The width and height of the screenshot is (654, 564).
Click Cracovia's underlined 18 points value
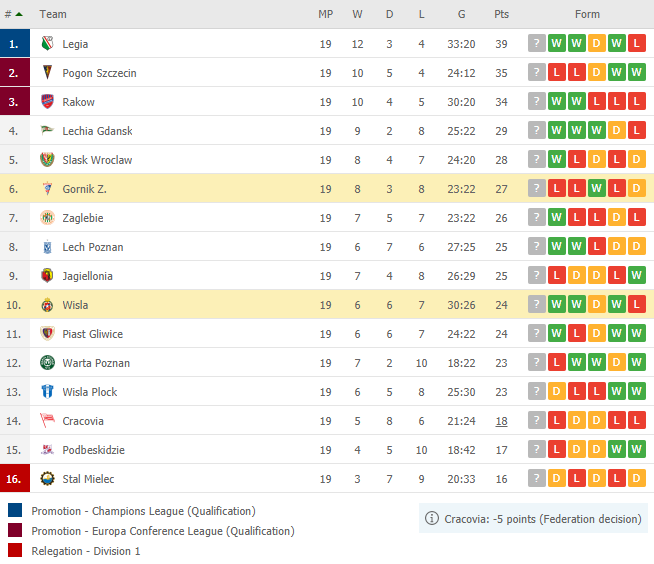(x=501, y=421)
